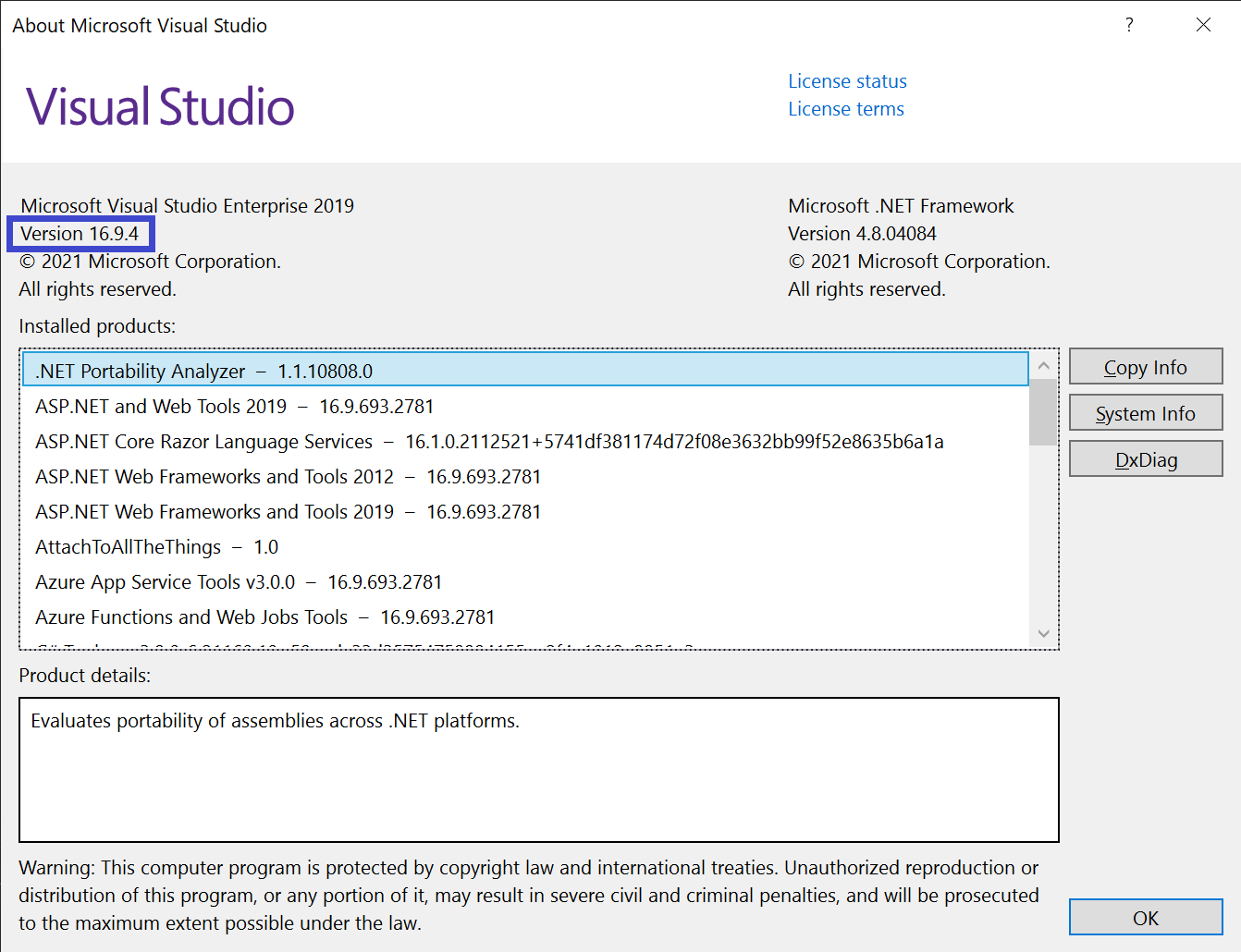Select ASP.NET Web Frameworks and Tools 2012

click(x=525, y=476)
